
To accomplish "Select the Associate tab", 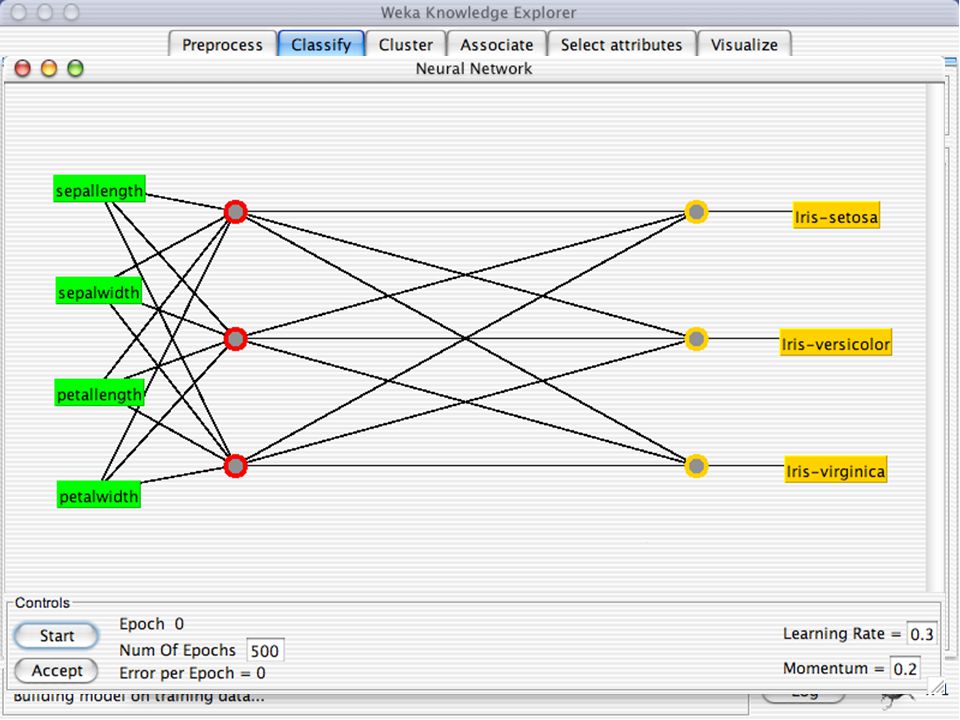I will tap(497, 45).
